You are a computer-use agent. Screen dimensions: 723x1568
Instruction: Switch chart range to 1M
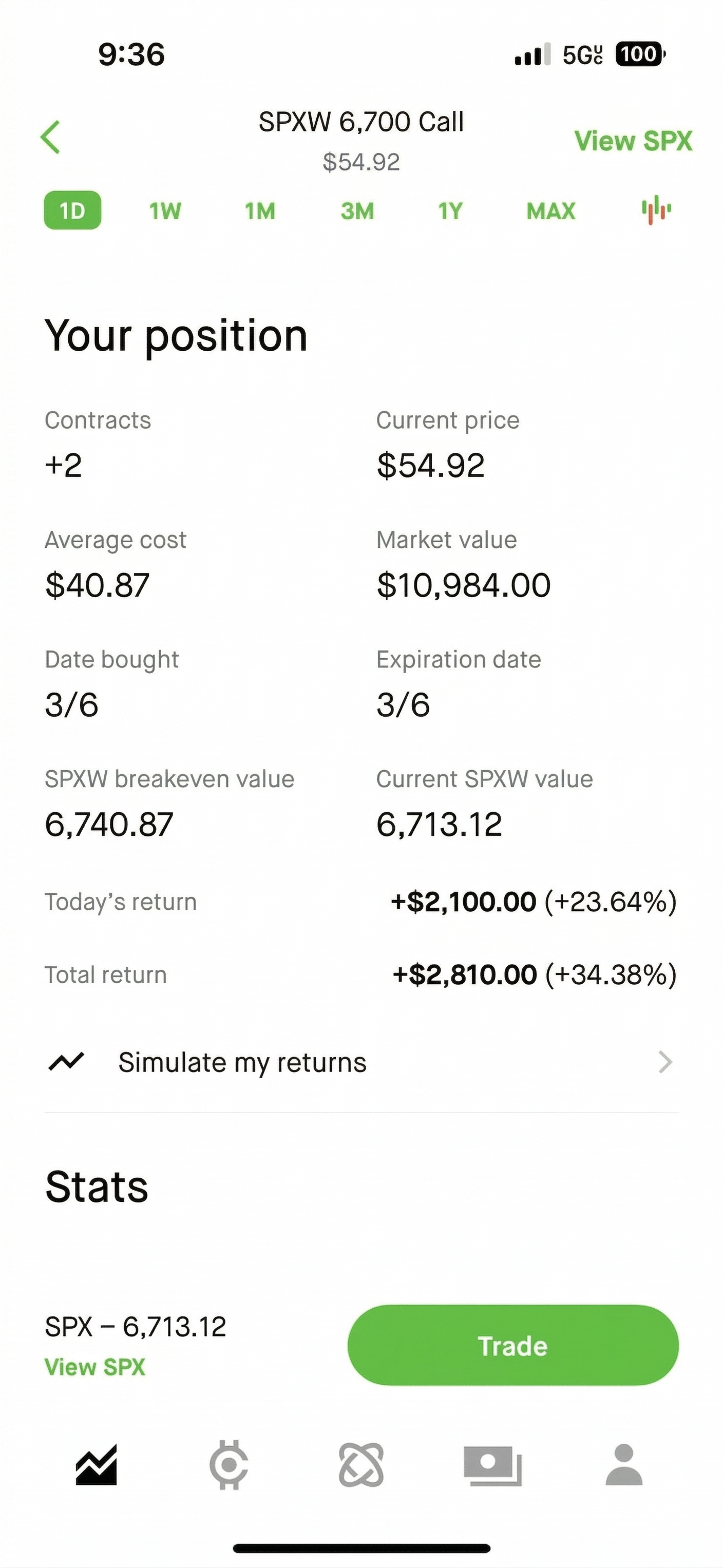260,211
